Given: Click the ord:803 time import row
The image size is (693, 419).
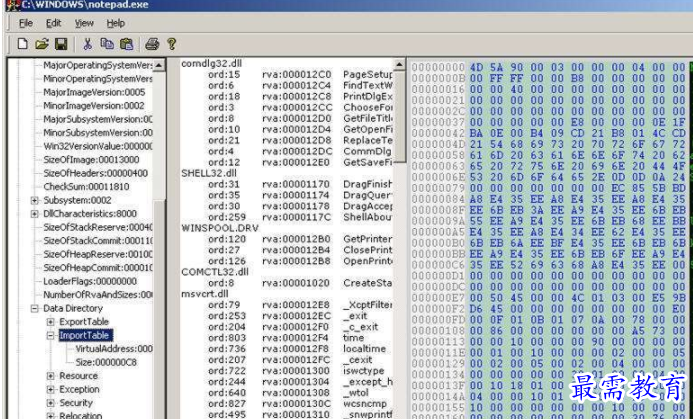Looking at the screenshot, I should click(x=286, y=338).
